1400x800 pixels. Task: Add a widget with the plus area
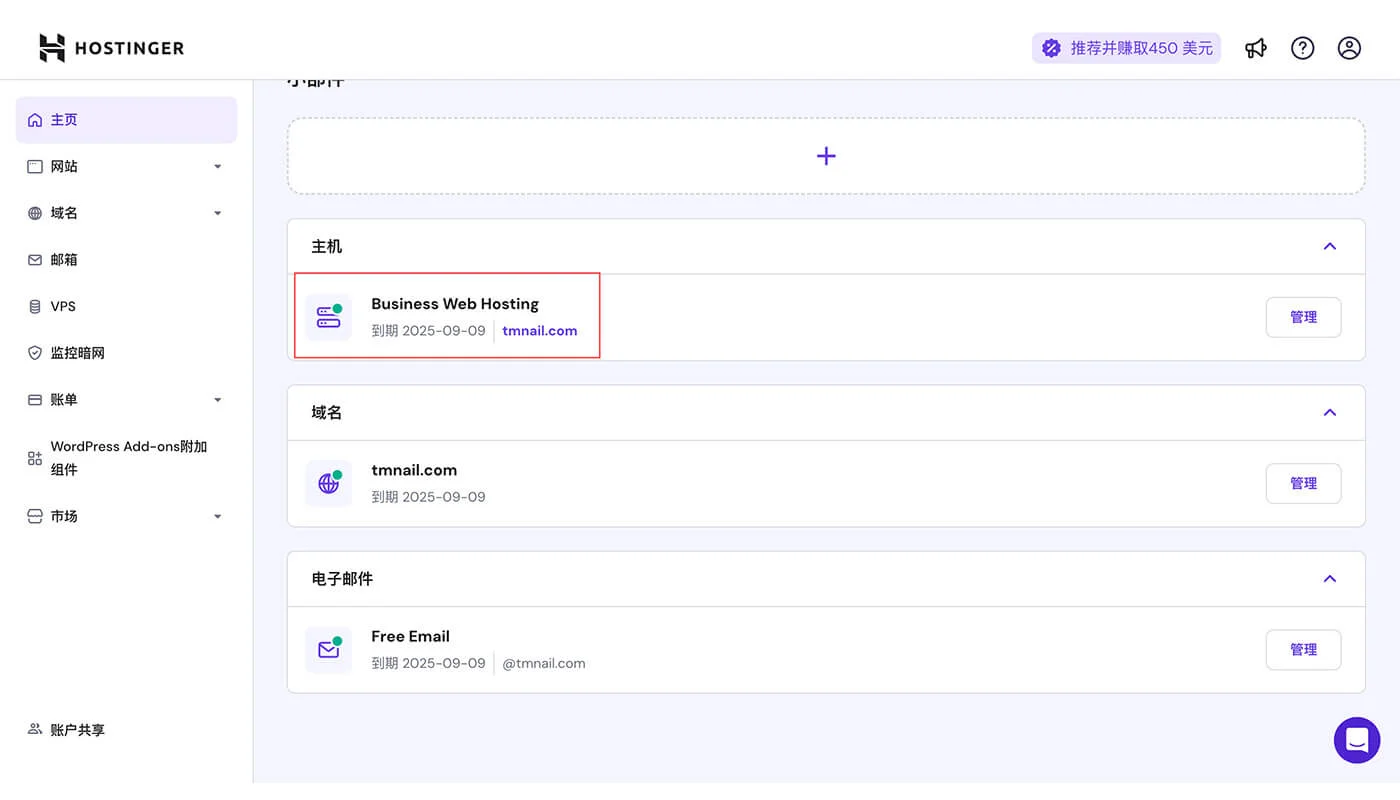[826, 156]
